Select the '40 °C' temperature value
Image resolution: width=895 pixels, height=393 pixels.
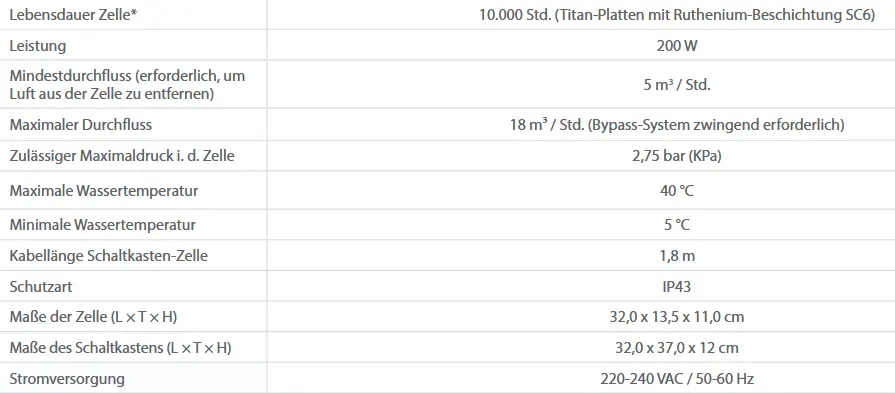676,190
